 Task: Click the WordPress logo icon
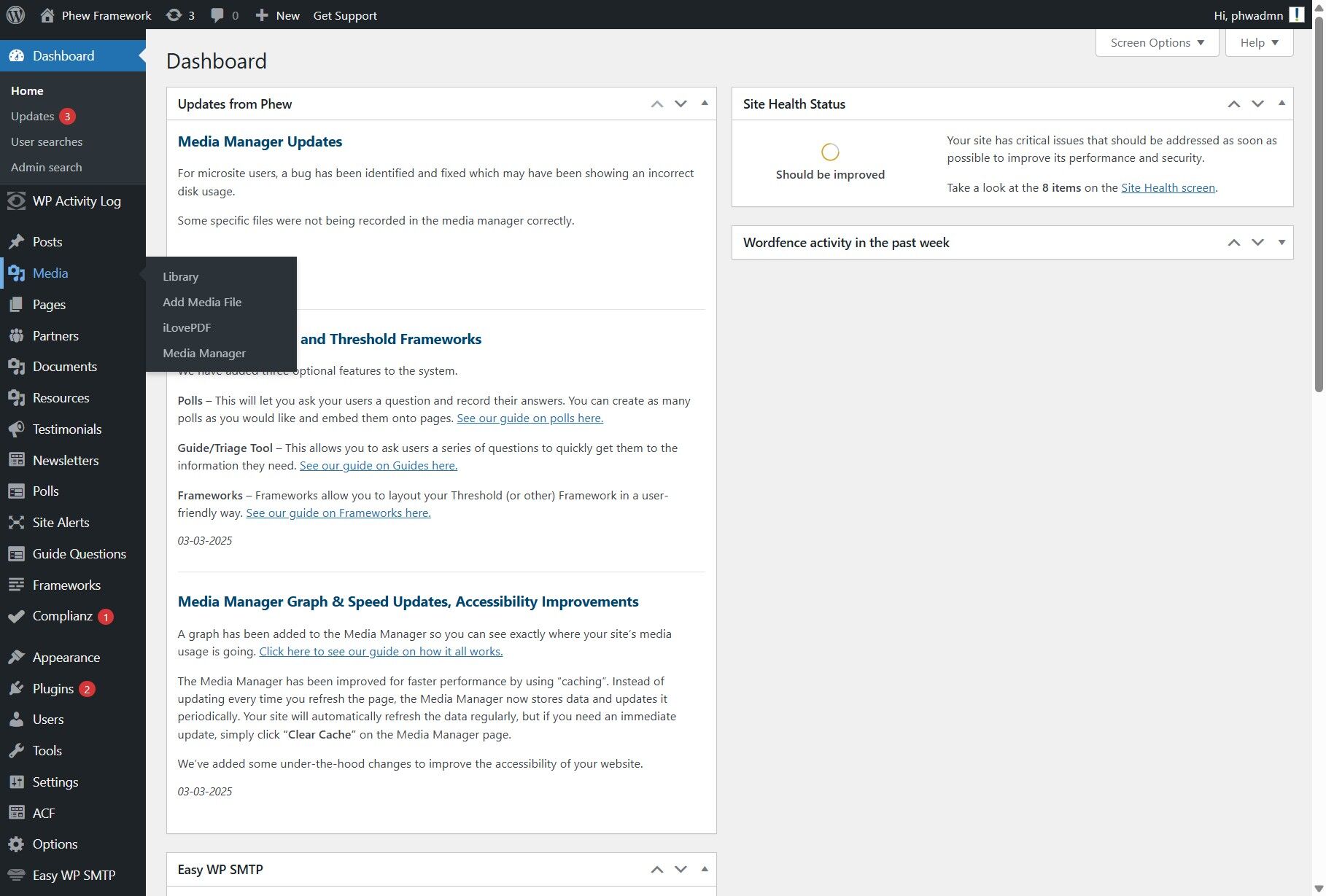[15, 15]
